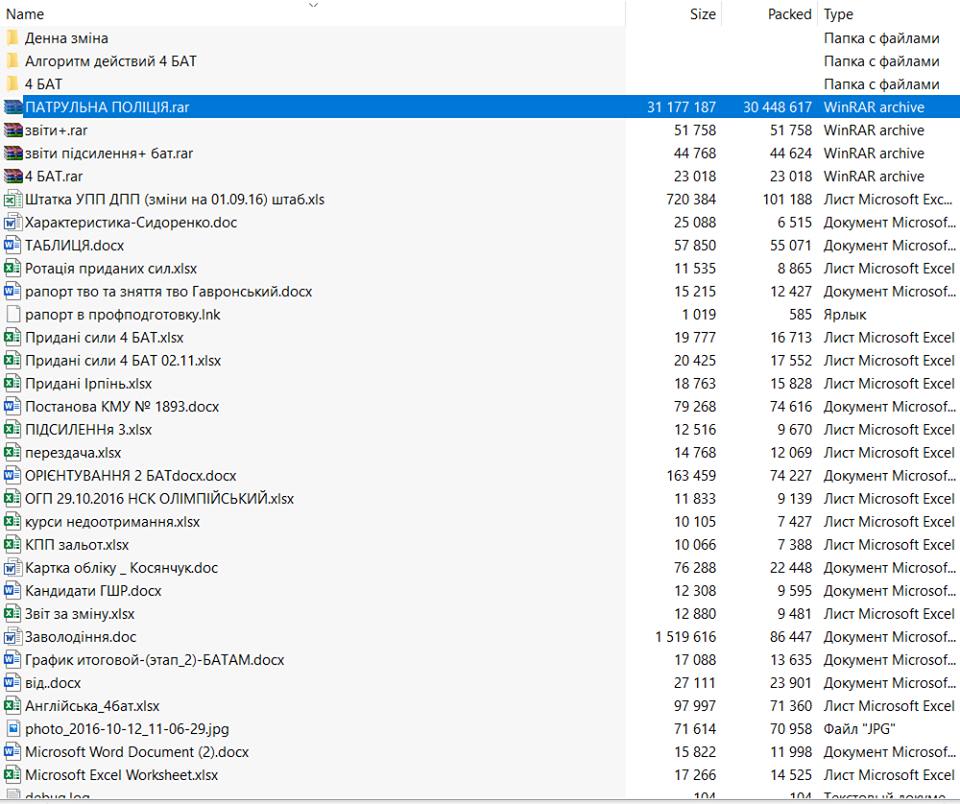
Task: Sort files by Type column header
Action: tap(838, 14)
